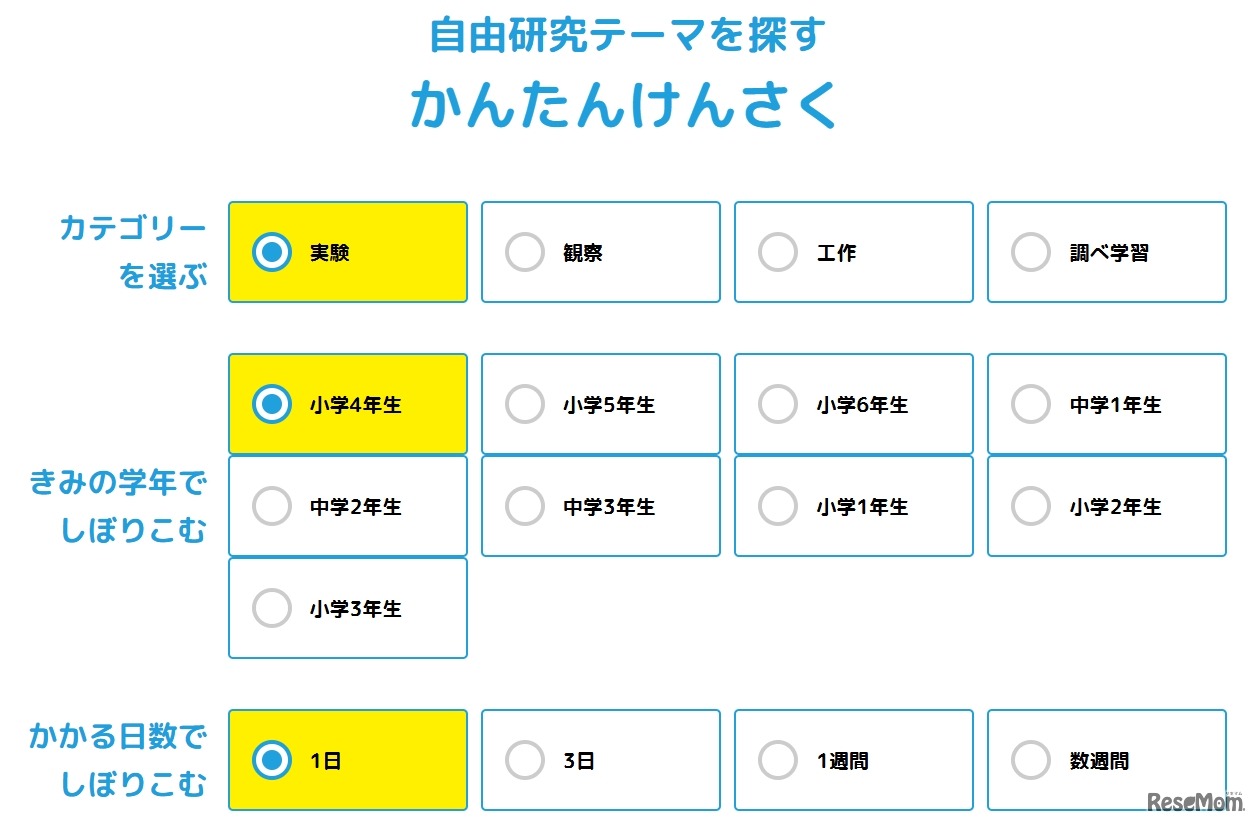Viewport: 1258px width, 825px height.
Task: Select the 工作 (crafts) category
Action: click(x=853, y=252)
